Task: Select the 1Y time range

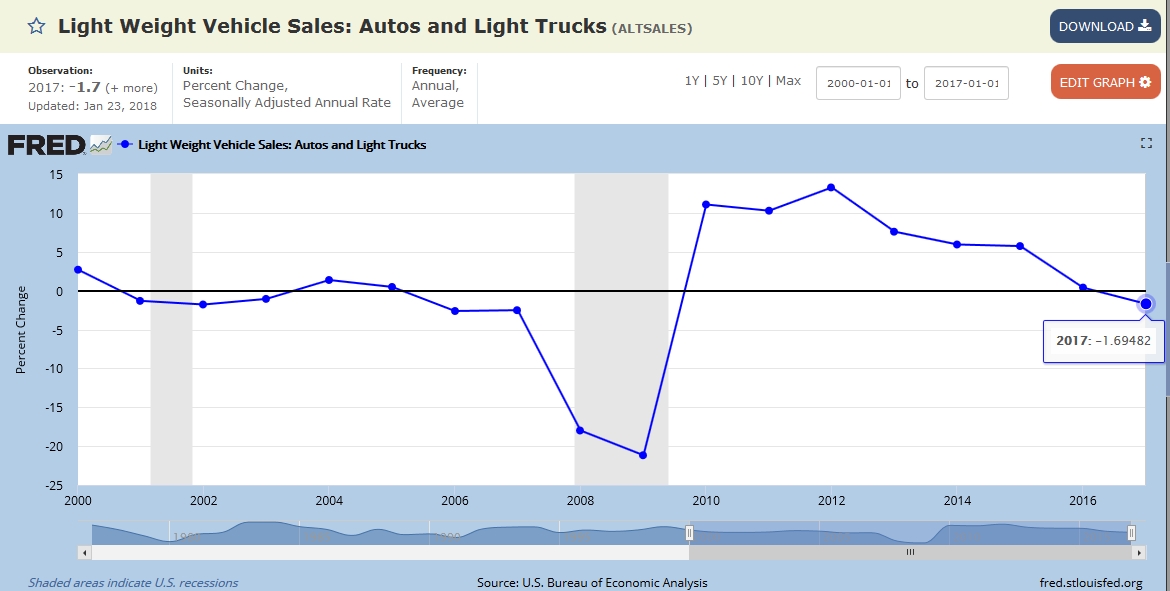Action: (691, 81)
